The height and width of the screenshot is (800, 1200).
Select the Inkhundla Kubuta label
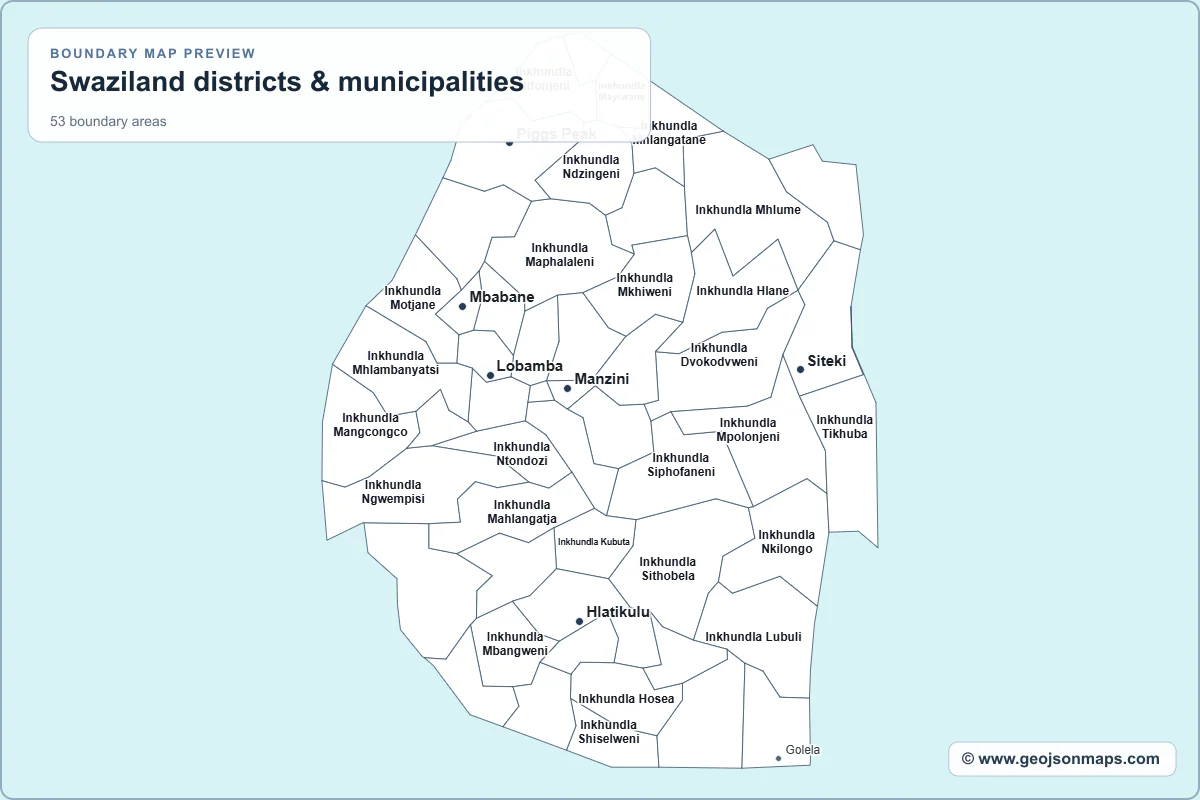[x=594, y=542]
